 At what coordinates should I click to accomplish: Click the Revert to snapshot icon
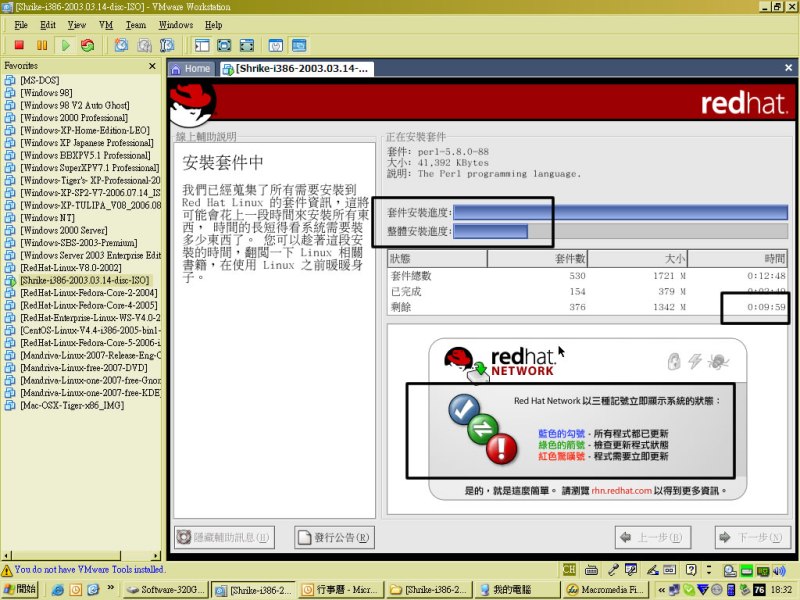[144, 45]
